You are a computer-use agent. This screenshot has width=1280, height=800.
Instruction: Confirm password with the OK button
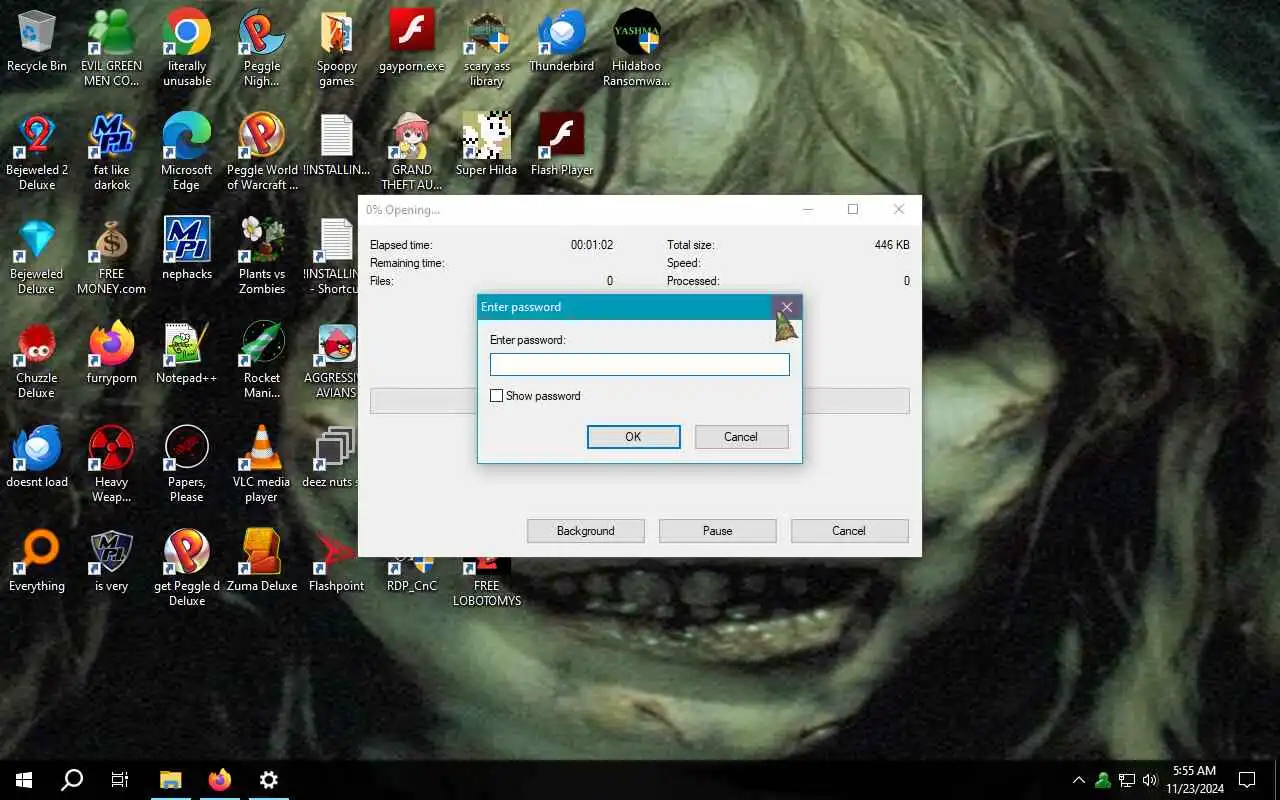tap(633, 437)
